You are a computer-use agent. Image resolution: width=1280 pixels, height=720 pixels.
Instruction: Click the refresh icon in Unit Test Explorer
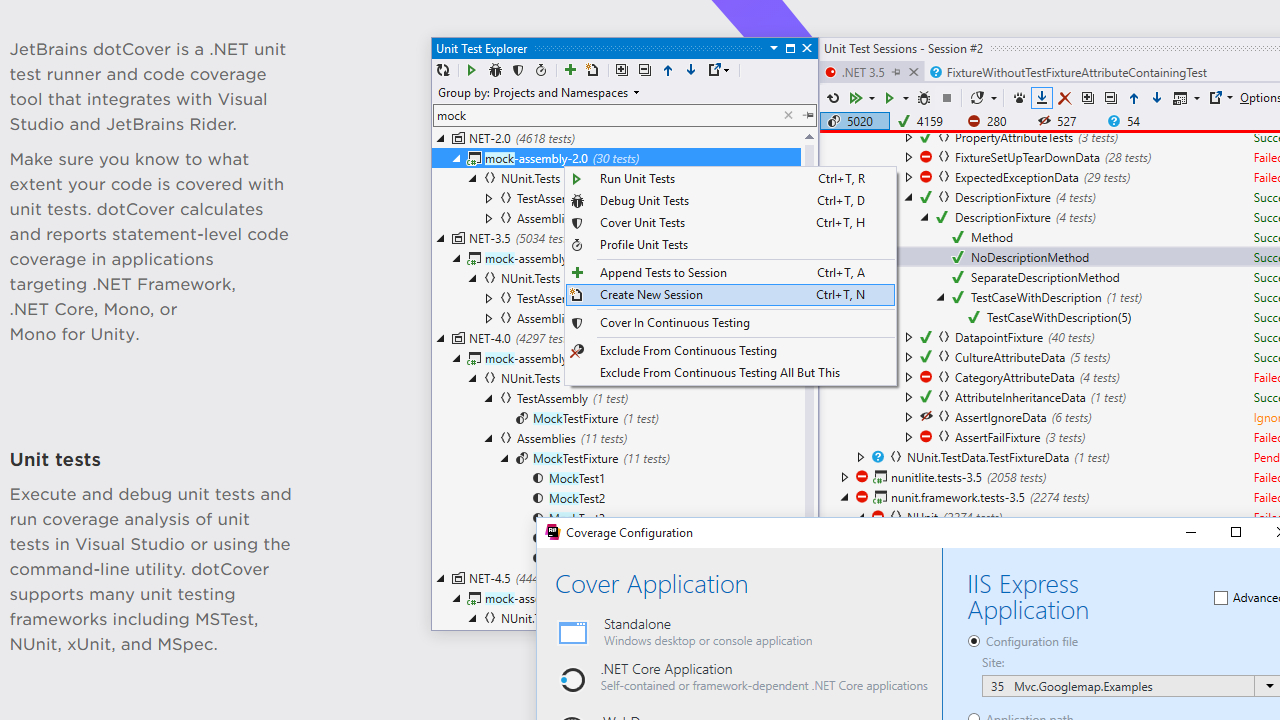pos(443,70)
